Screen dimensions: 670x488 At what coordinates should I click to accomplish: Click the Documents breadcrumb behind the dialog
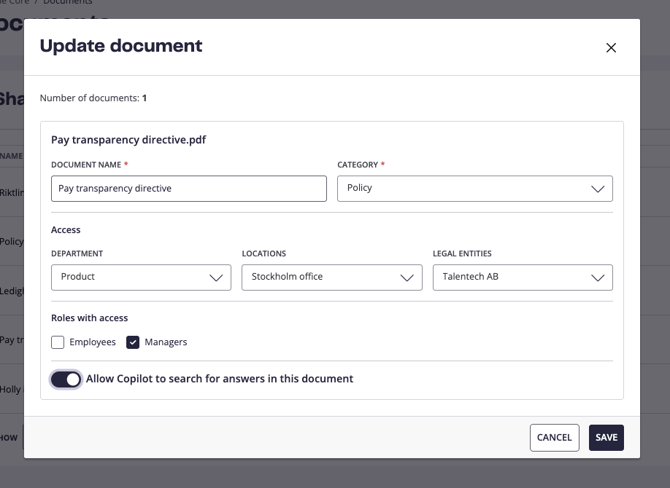pyautogui.click(x=68, y=3)
